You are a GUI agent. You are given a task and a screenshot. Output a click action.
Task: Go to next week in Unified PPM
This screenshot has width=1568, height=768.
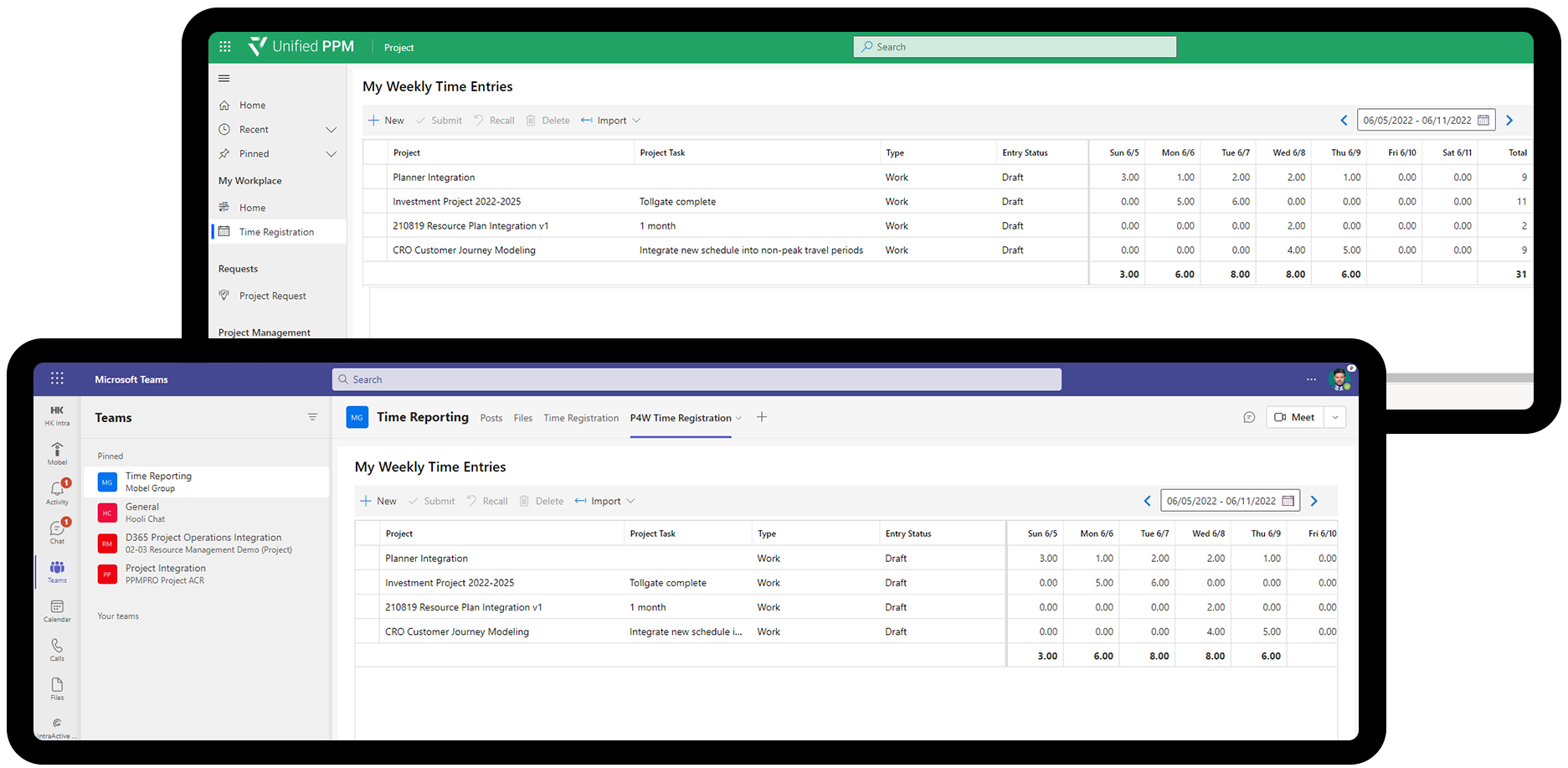tap(1509, 121)
